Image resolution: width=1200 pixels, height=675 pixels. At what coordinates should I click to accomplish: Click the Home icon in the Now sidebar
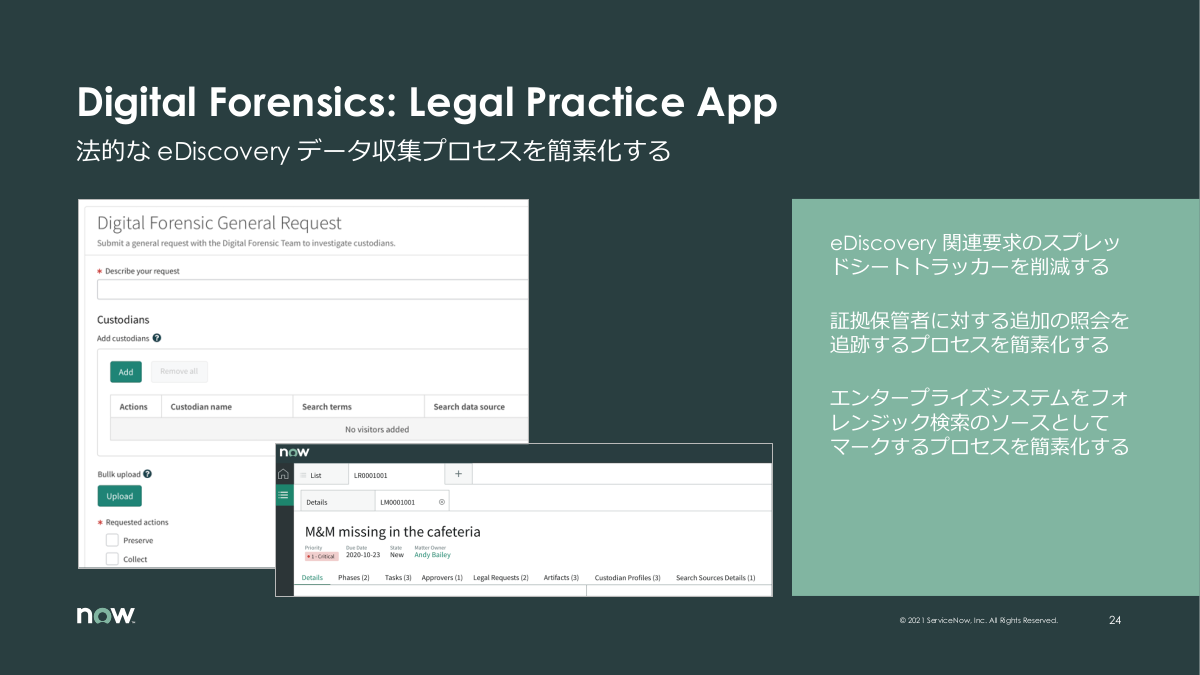click(x=283, y=474)
